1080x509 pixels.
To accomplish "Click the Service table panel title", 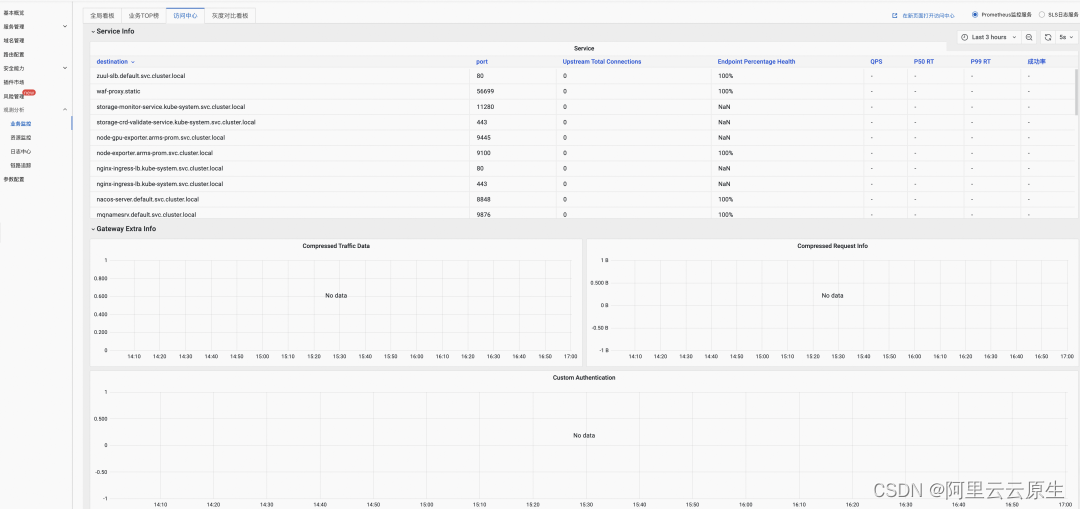I will 584,48.
